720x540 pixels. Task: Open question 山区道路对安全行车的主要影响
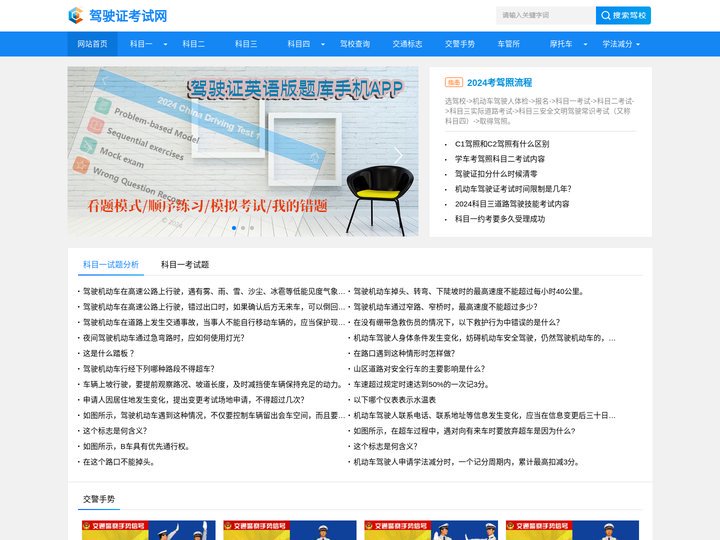click(x=419, y=369)
